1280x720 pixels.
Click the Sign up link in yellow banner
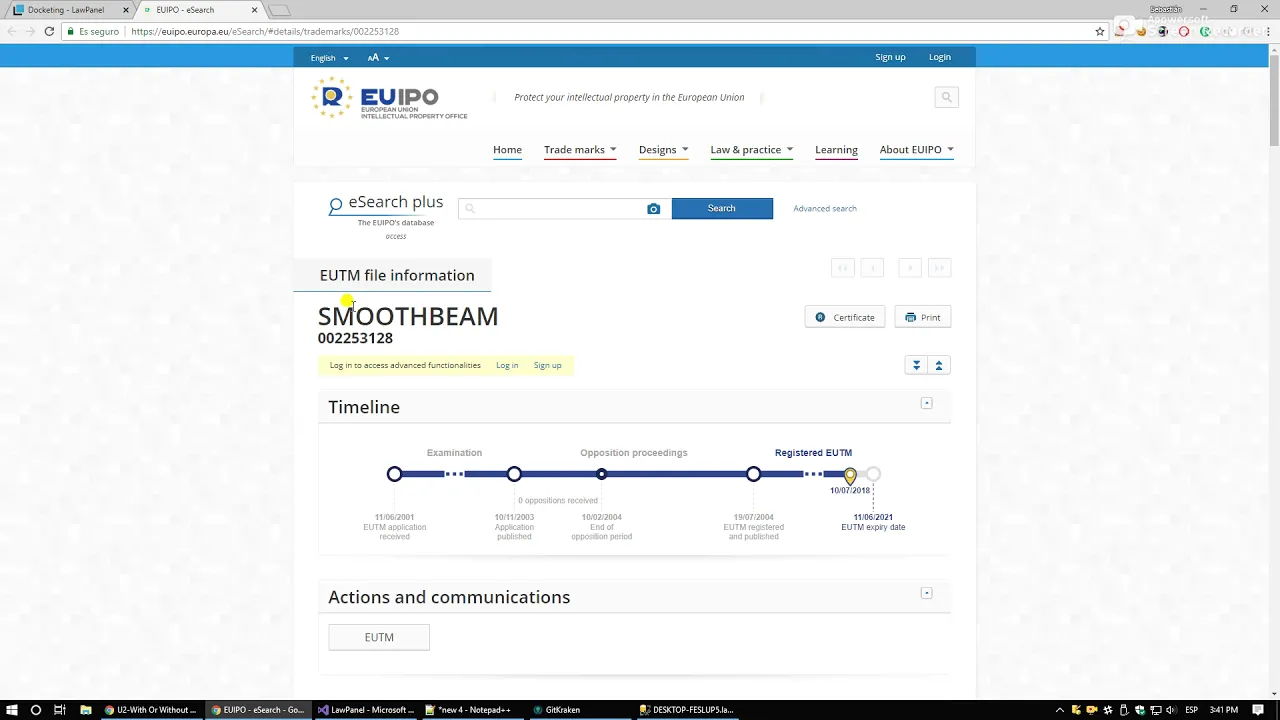(547, 365)
